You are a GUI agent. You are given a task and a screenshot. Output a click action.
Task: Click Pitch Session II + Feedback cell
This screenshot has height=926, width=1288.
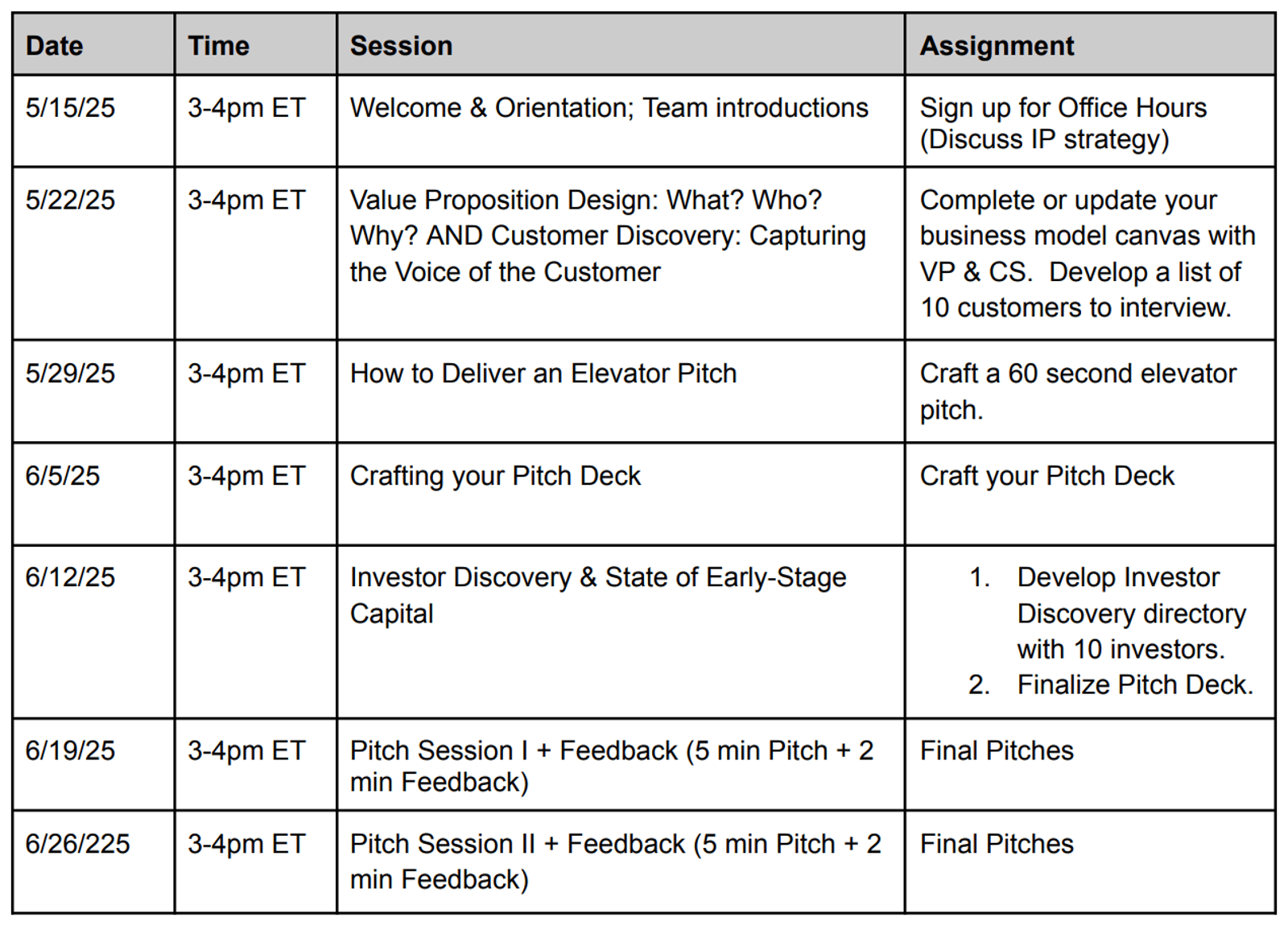[x=621, y=862]
